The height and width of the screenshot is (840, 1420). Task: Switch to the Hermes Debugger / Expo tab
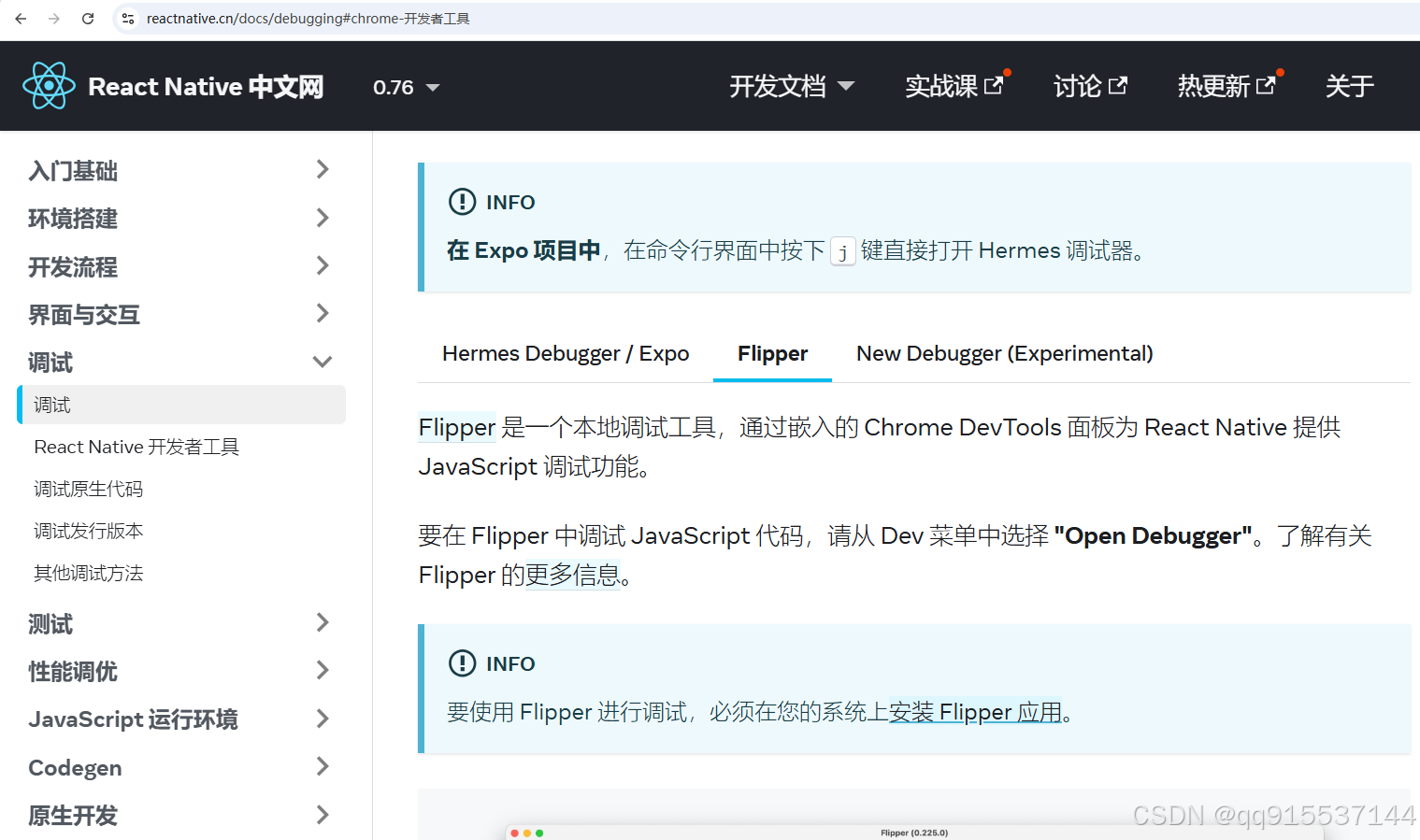(565, 353)
